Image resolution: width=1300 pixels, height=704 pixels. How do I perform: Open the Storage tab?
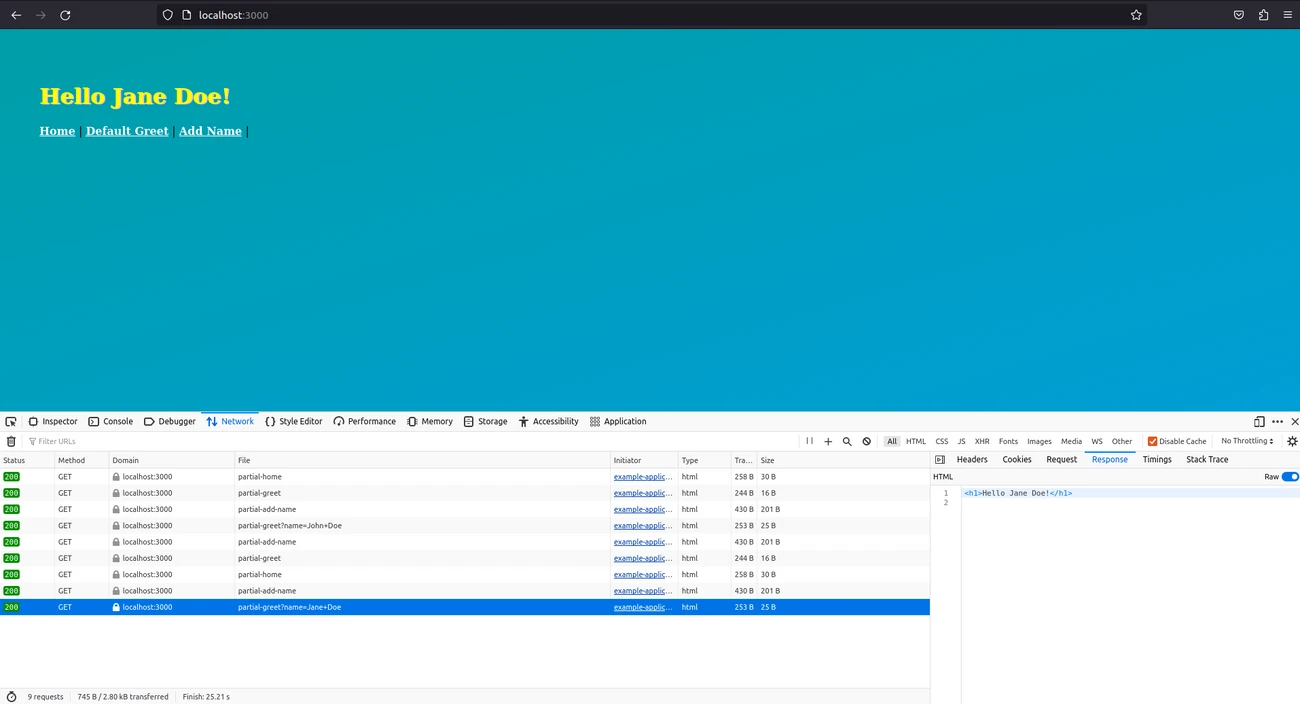coord(486,422)
